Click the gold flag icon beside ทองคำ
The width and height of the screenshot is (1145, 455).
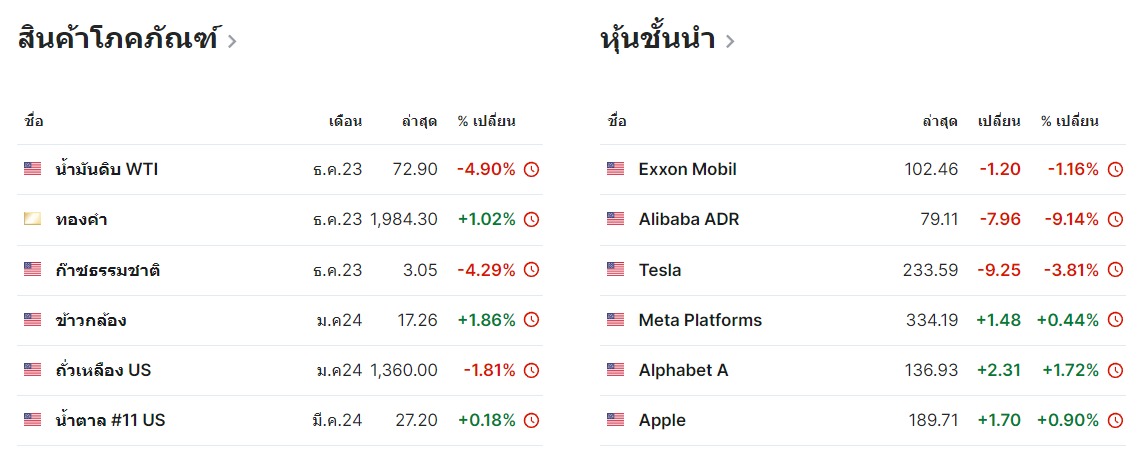point(33,220)
